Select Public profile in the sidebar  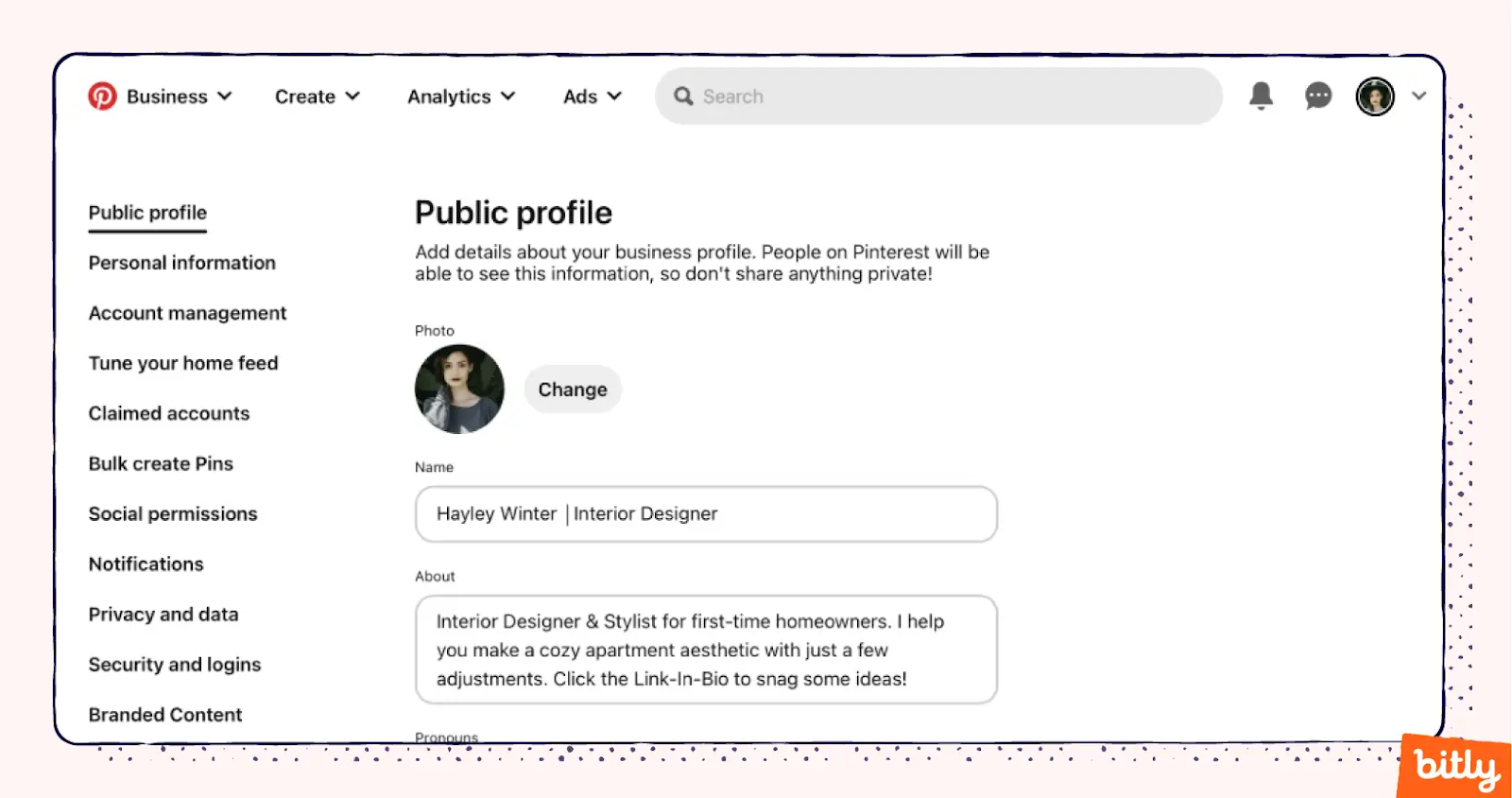tap(147, 213)
